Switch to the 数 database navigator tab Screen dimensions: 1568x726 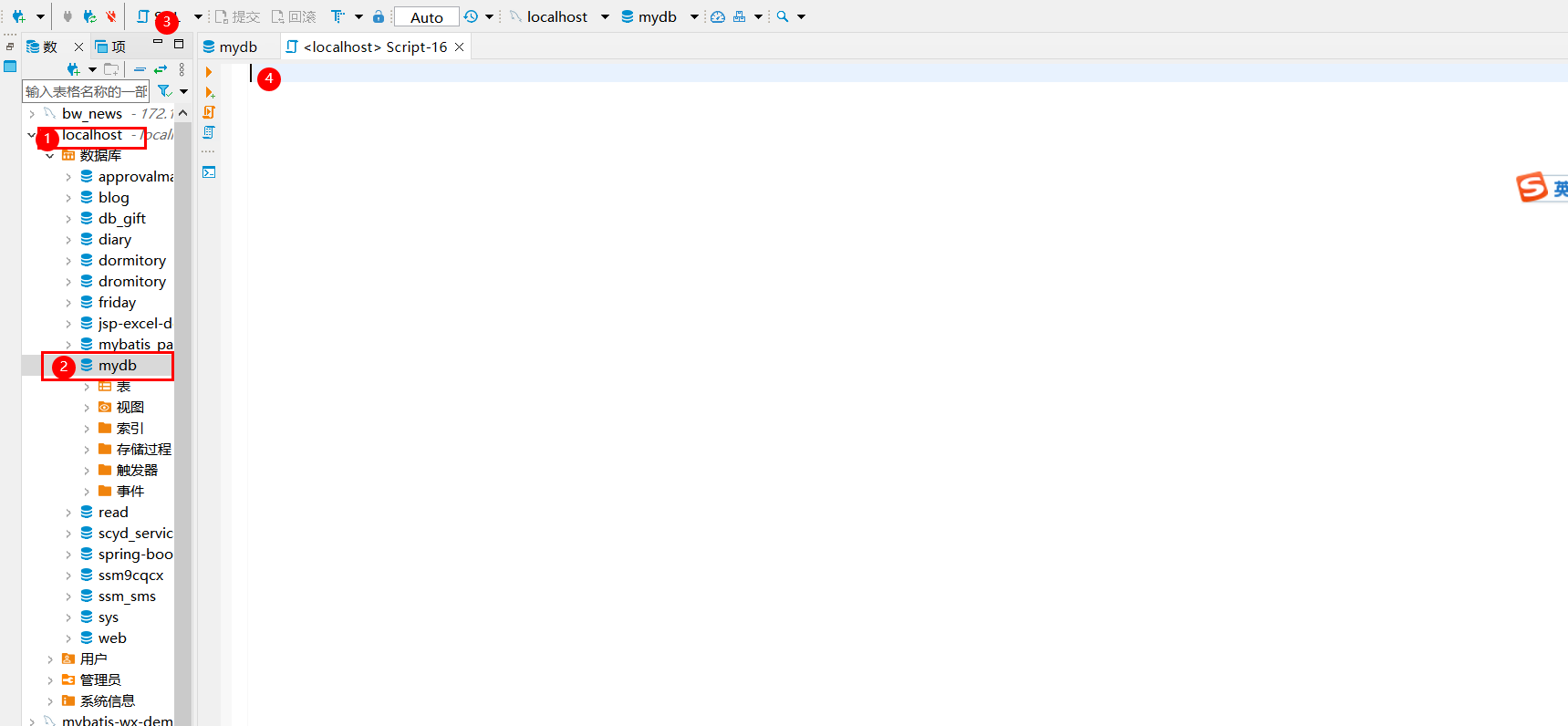pos(42,47)
